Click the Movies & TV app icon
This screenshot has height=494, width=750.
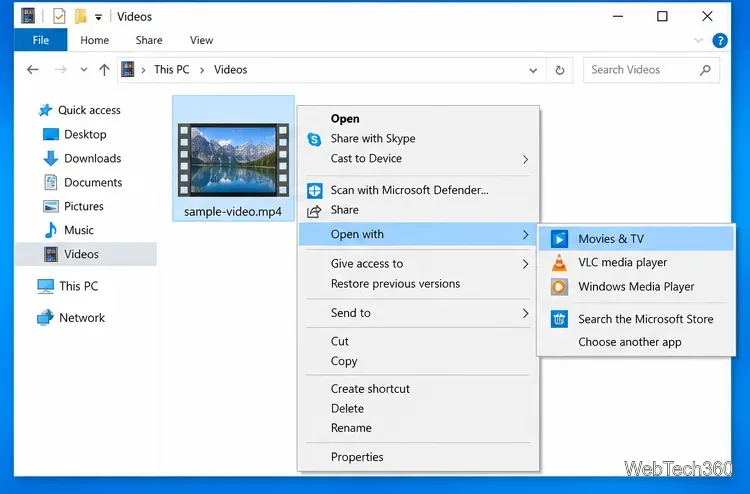[559, 239]
